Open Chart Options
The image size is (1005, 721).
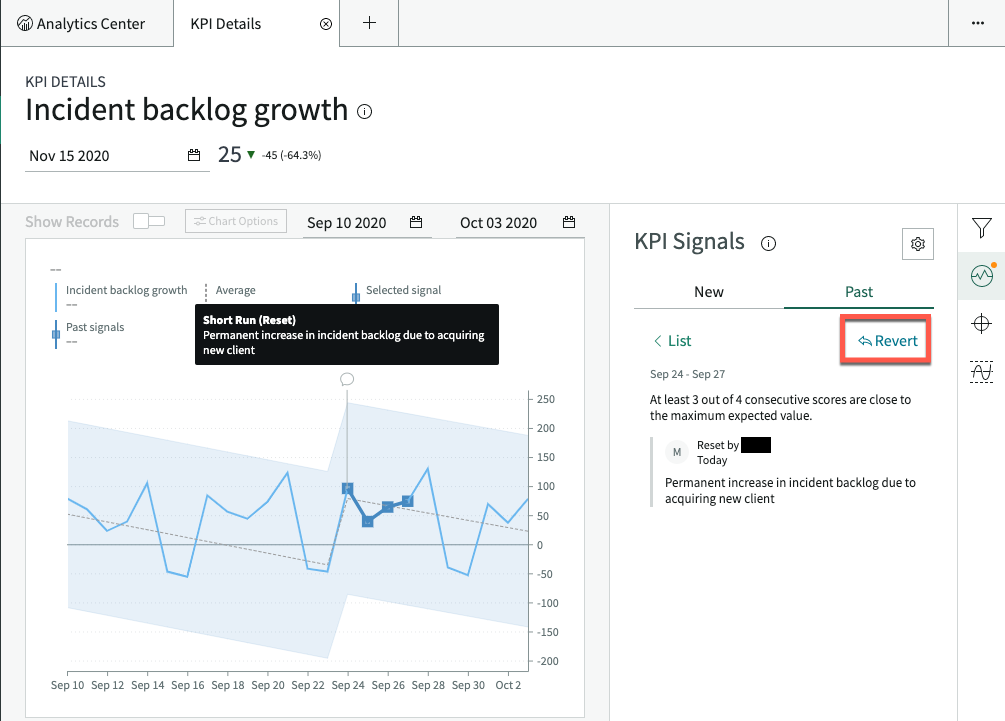click(x=236, y=221)
